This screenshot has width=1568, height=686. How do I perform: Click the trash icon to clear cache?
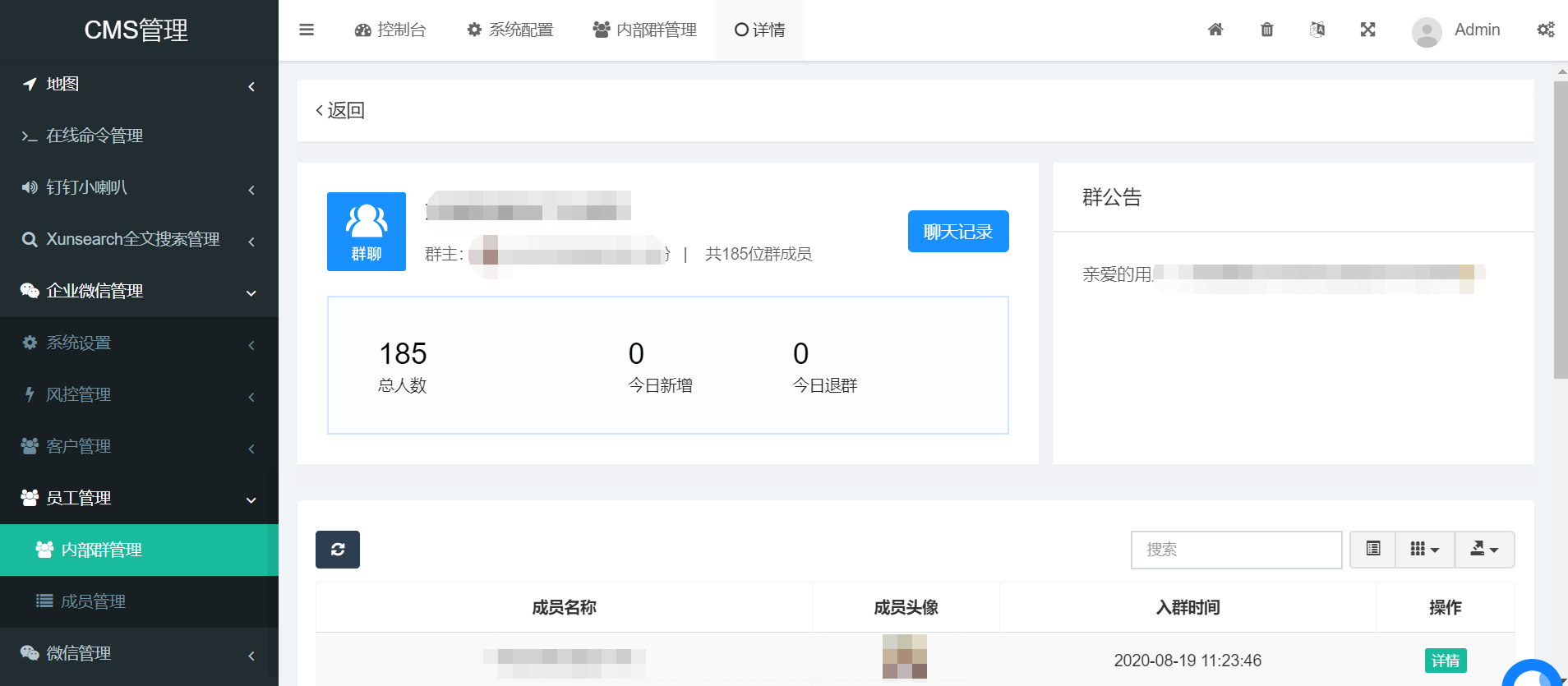pos(1266,30)
